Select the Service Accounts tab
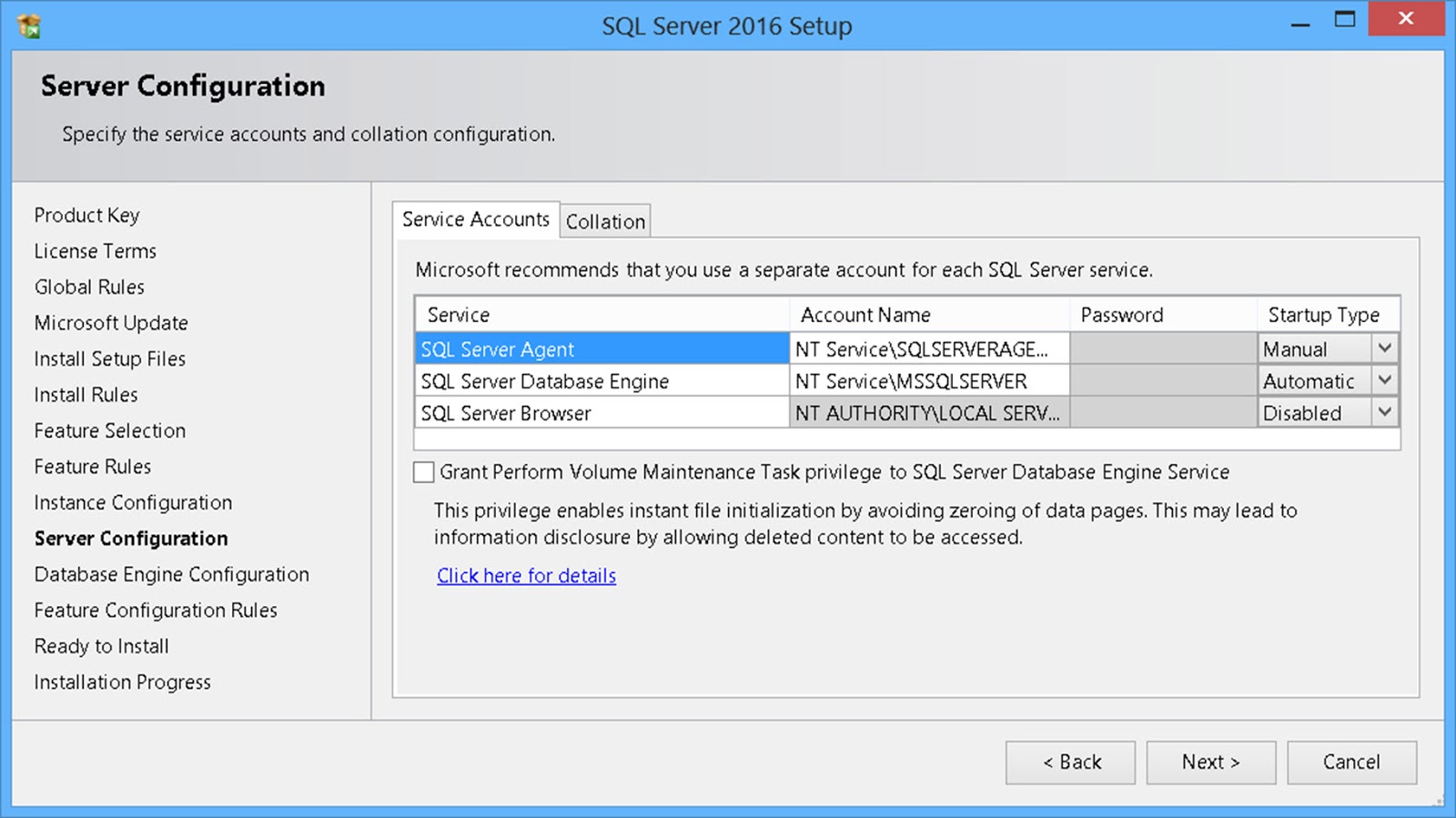The width and height of the screenshot is (1456, 818). pos(476,219)
